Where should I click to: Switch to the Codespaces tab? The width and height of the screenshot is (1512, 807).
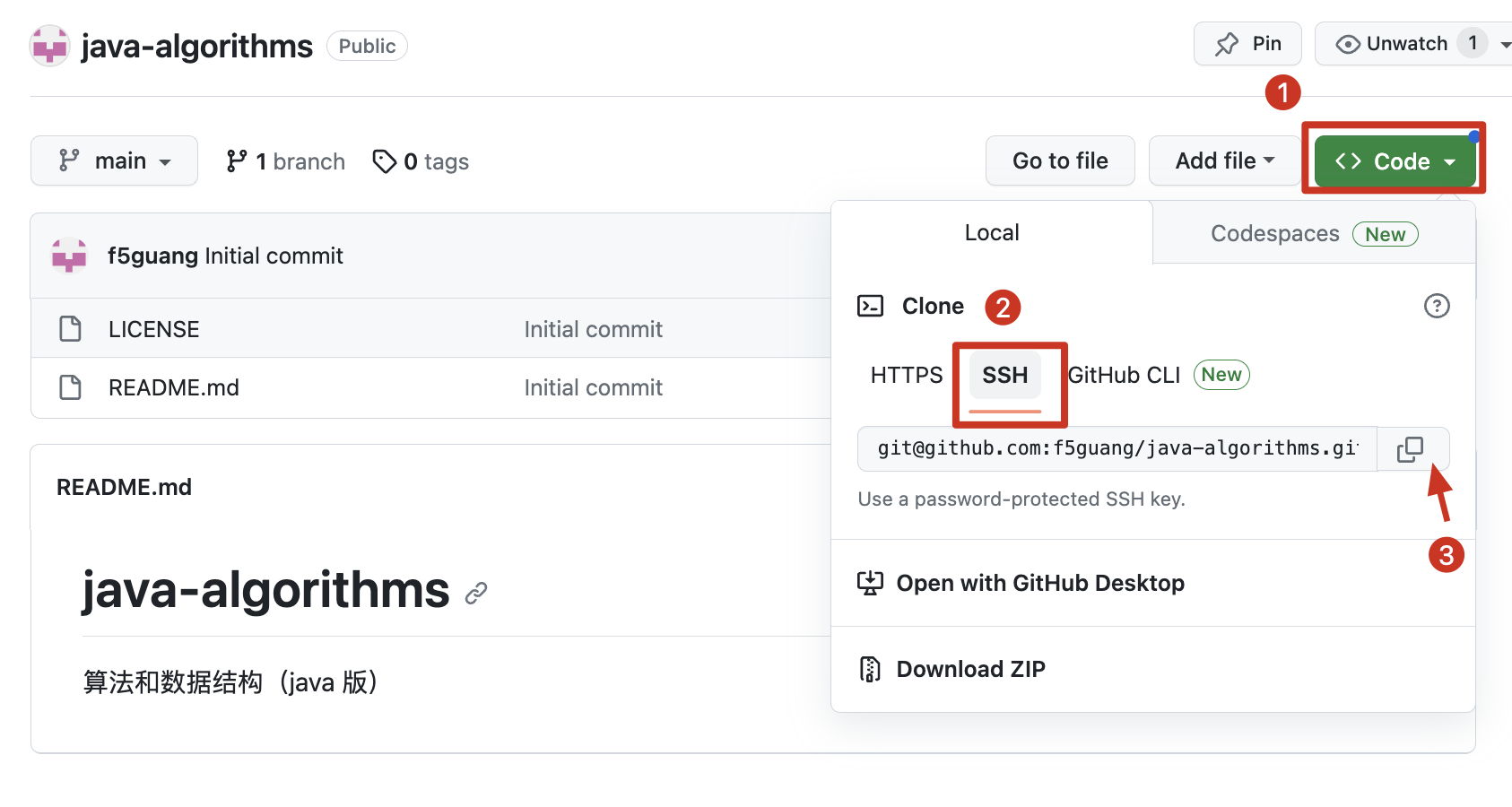pos(1314,233)
